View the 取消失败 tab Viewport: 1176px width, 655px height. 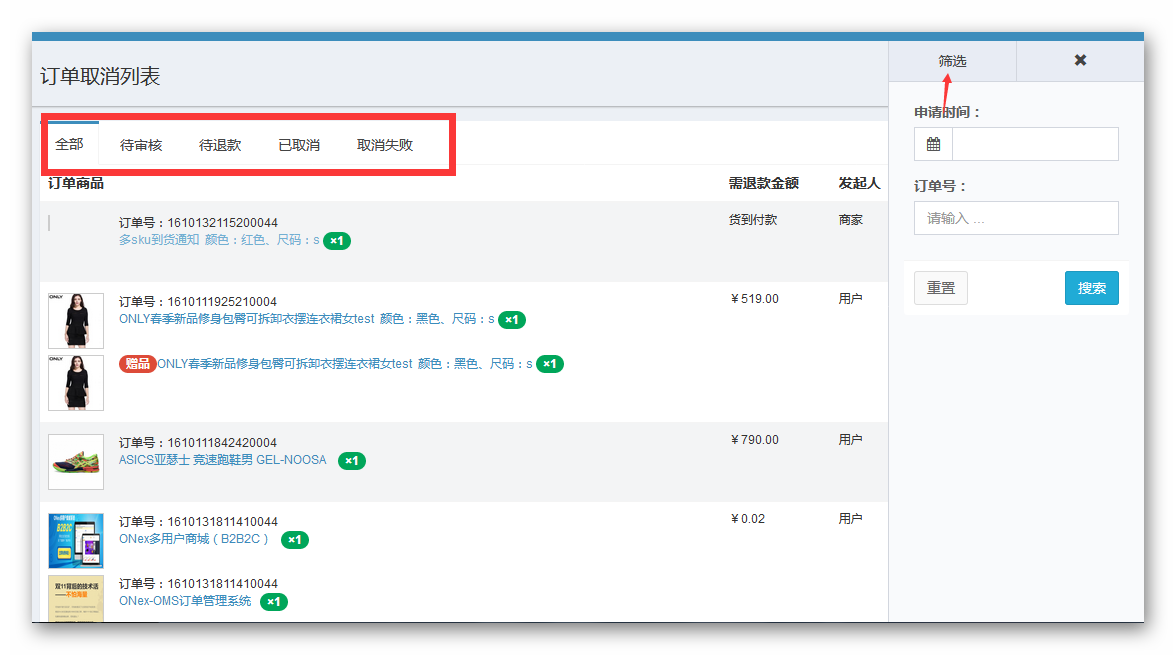[x=385, y=145]
